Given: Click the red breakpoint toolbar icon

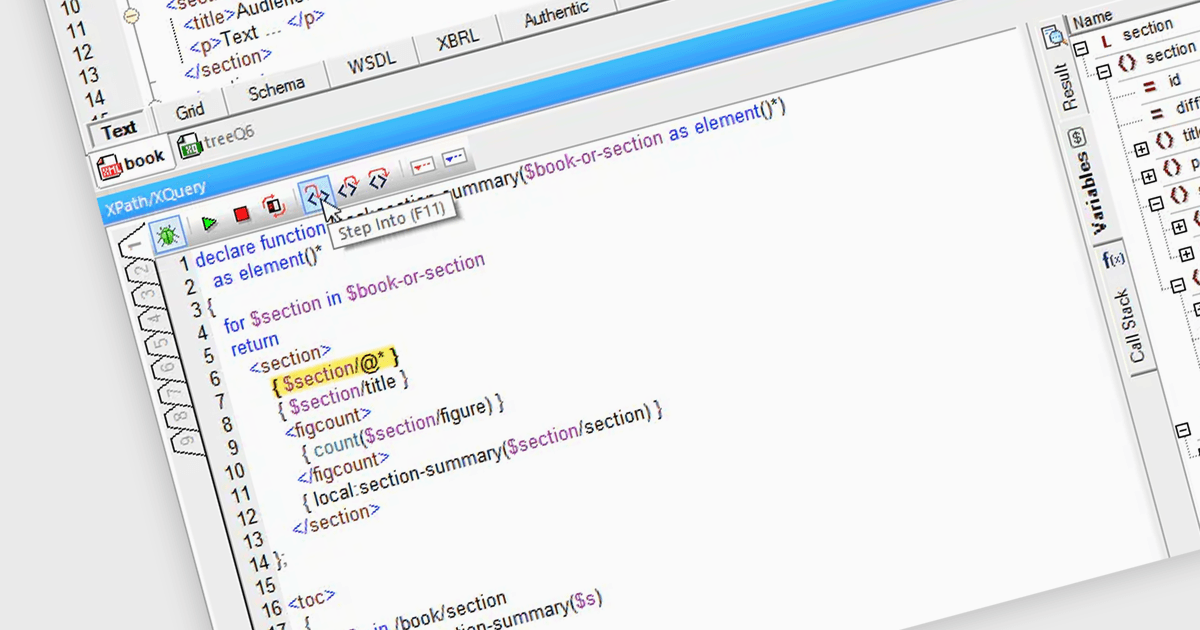Looking at the screenshot, I should click(422, 168).
